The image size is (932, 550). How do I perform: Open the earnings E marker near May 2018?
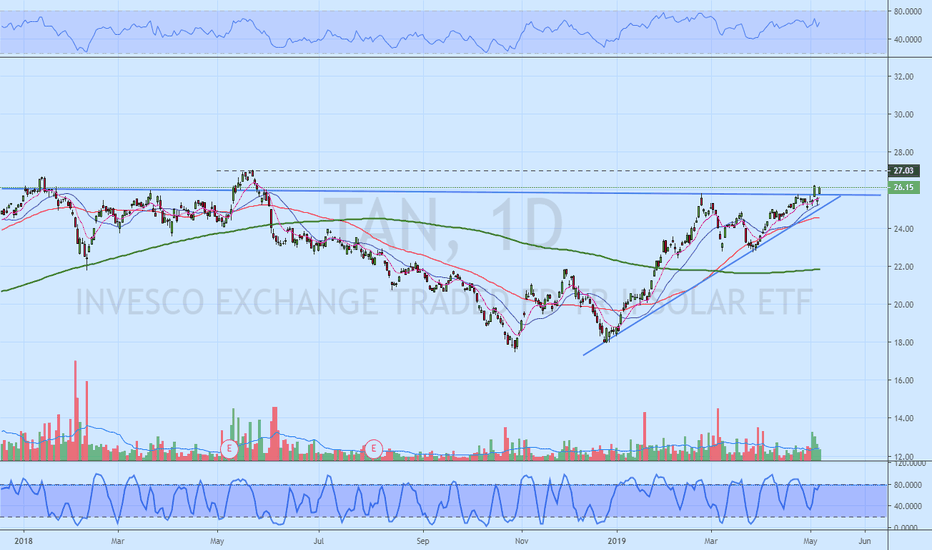click(229, 449)
